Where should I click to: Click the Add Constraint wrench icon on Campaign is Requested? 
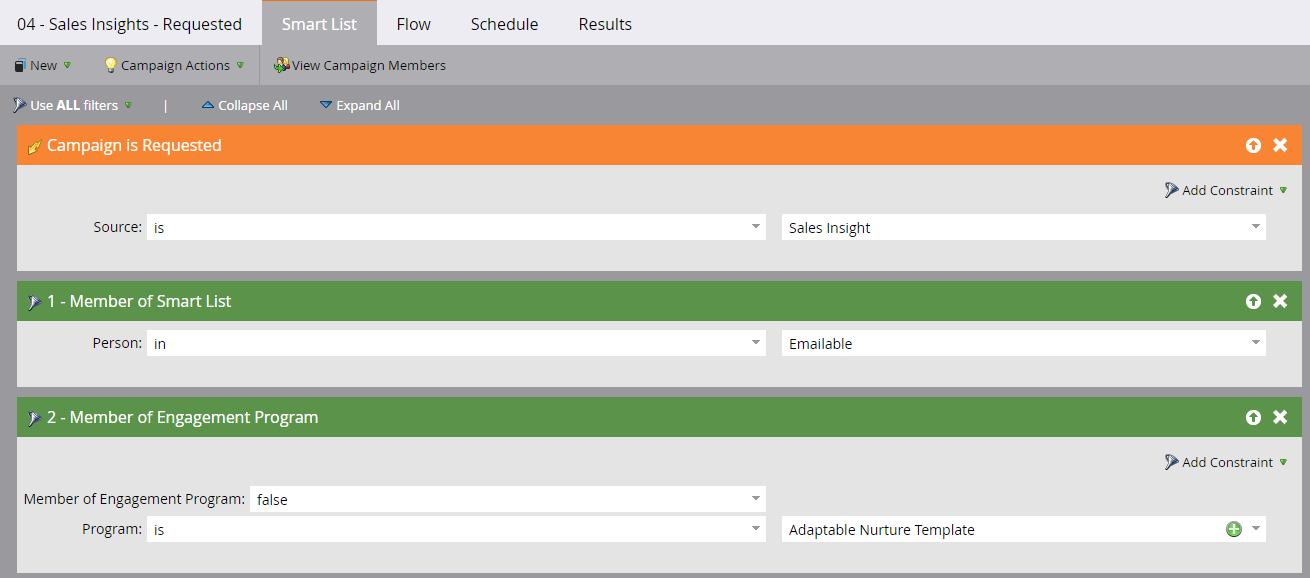click(x=1169, y=190)
